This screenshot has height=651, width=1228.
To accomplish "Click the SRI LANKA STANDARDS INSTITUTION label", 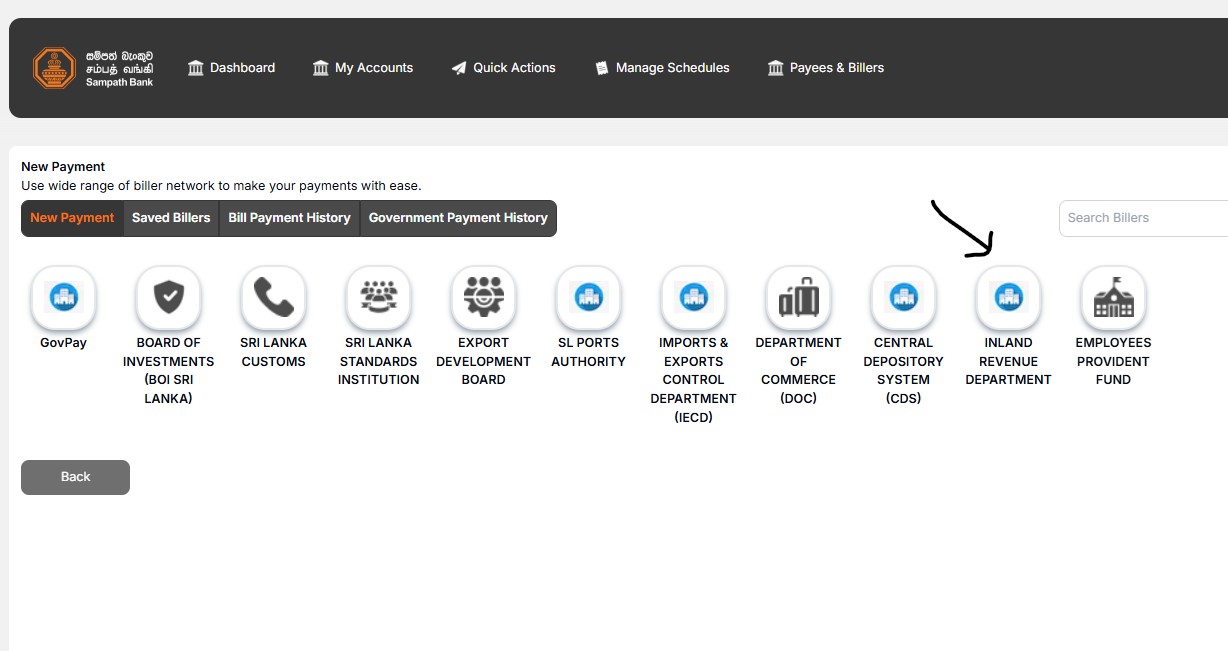I will [x=379, y=361].
